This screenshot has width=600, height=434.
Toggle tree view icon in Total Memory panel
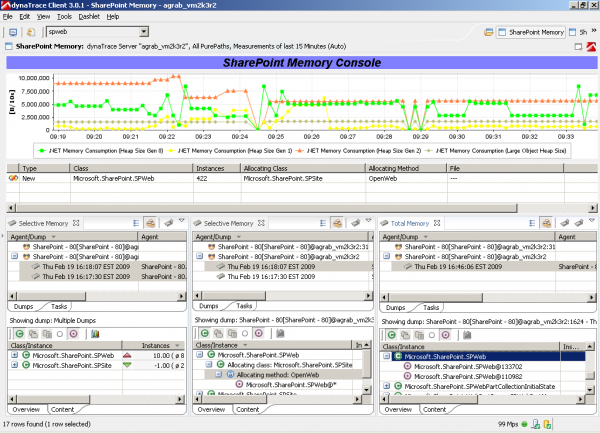[532, 223]
